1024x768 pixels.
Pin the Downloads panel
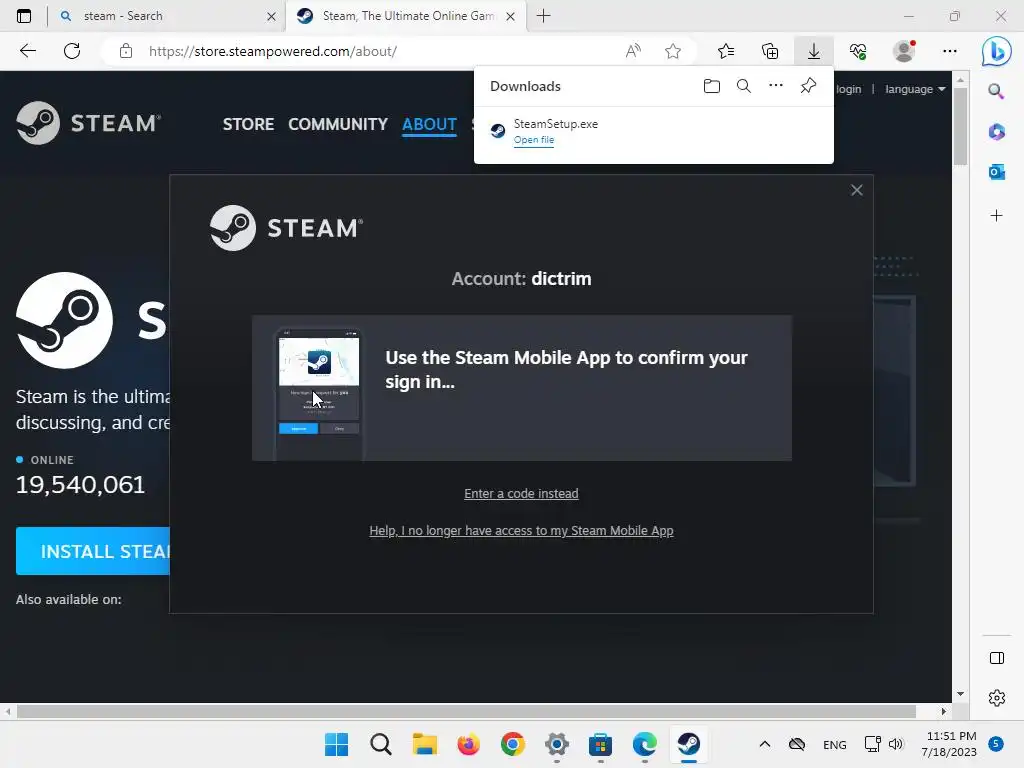808,86
